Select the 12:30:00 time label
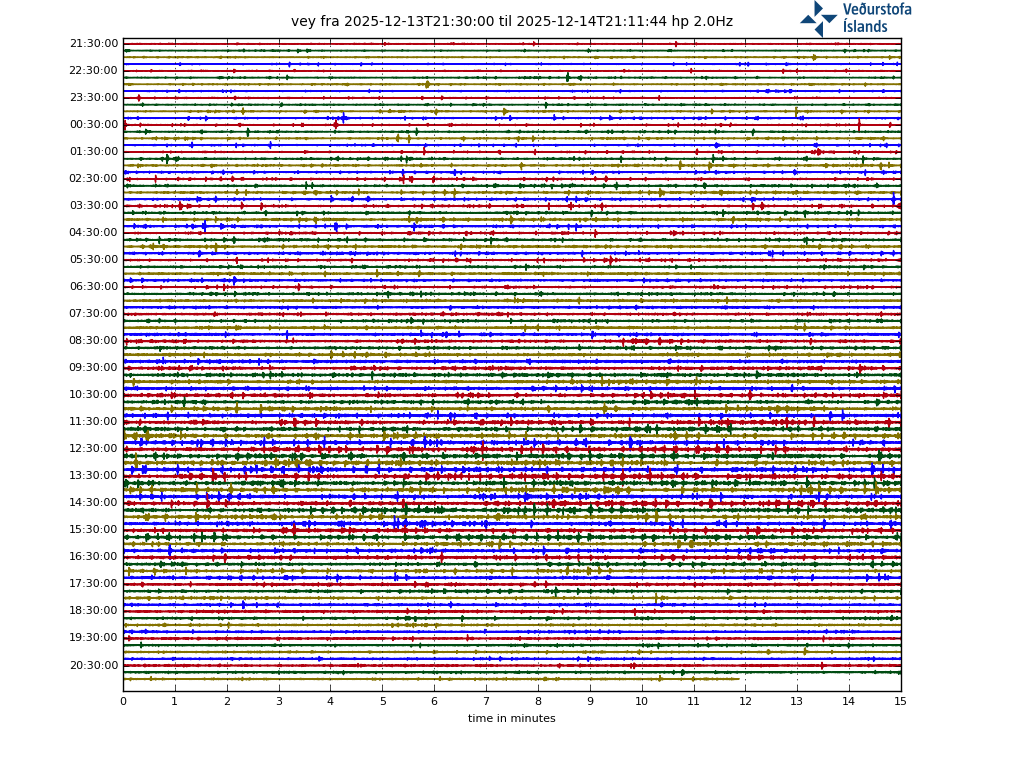The height and width of the screenshot is (768, 1024). (94, 449)
